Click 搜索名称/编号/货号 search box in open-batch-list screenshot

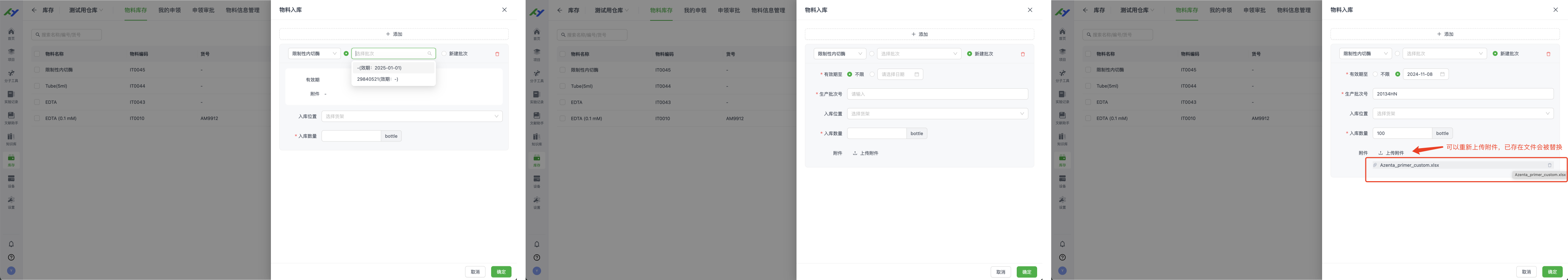coord(67,35)
